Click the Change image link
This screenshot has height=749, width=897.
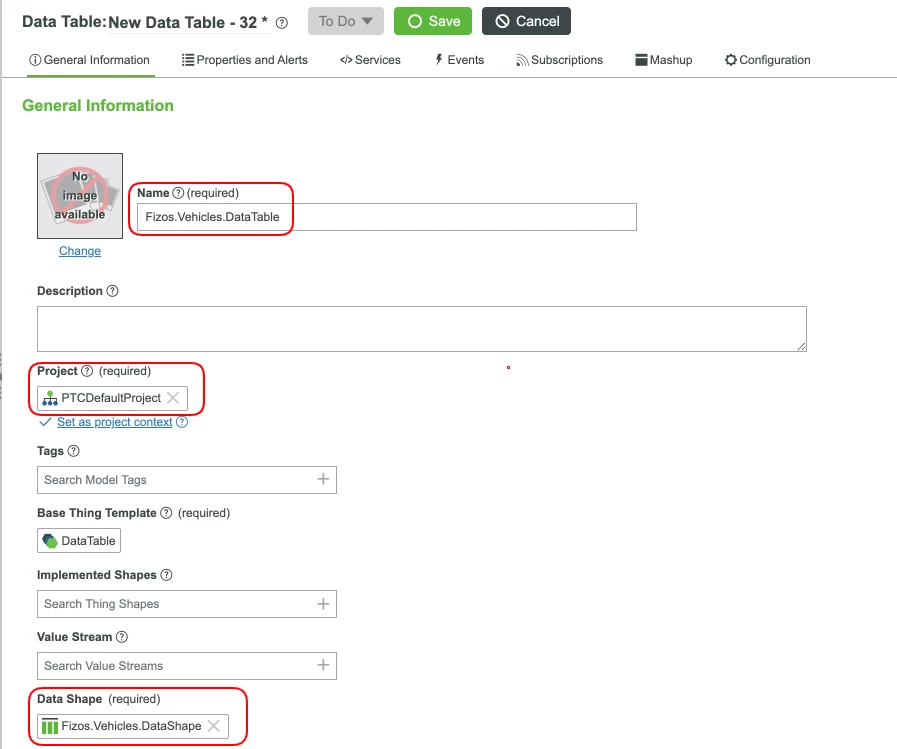(80, 251)
